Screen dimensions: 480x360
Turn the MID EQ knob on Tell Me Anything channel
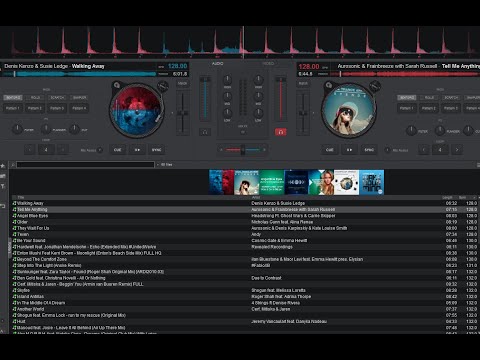[258, 96]
